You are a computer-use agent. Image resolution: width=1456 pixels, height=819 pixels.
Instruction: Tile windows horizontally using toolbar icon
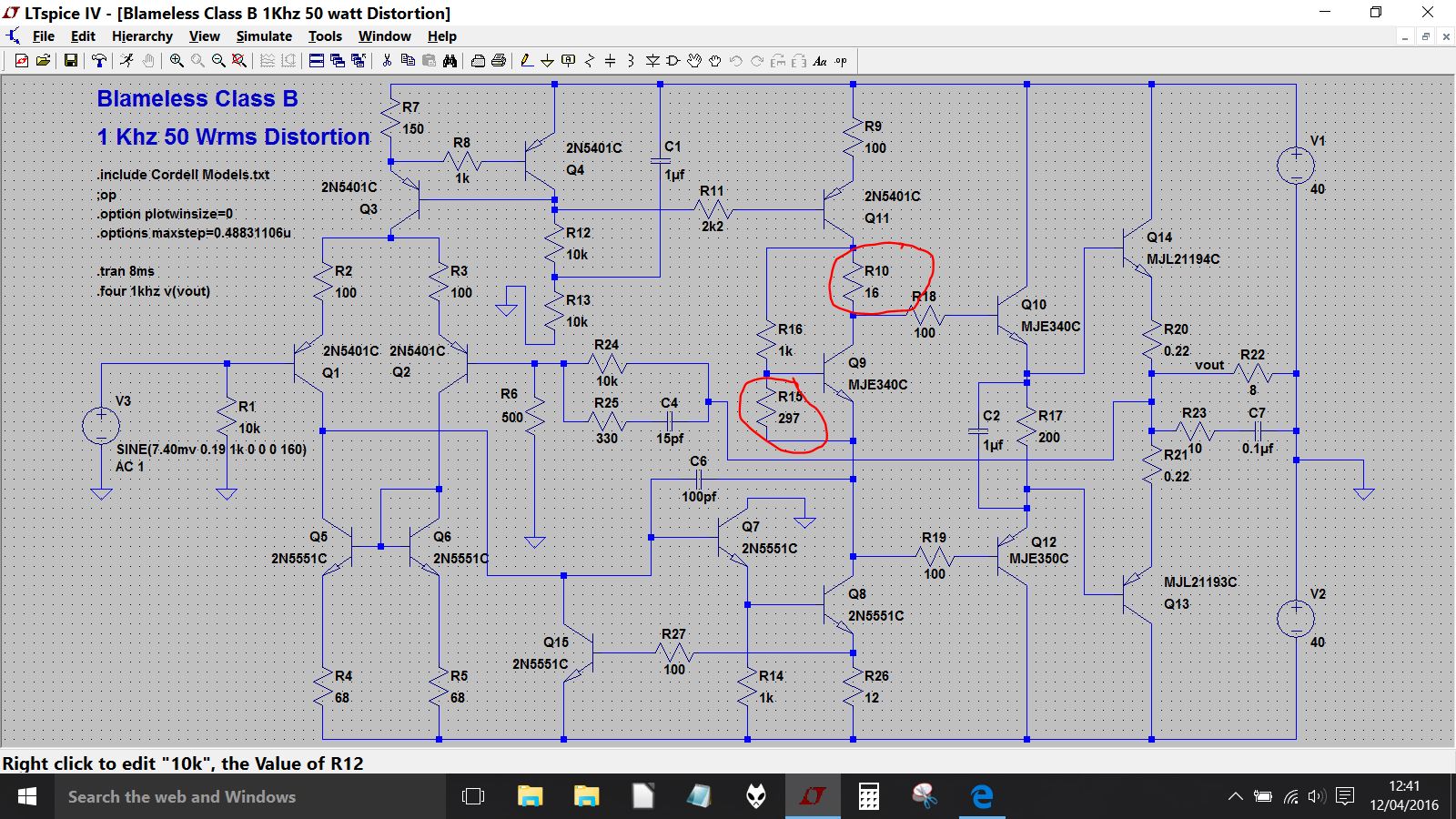pos(317,61)
